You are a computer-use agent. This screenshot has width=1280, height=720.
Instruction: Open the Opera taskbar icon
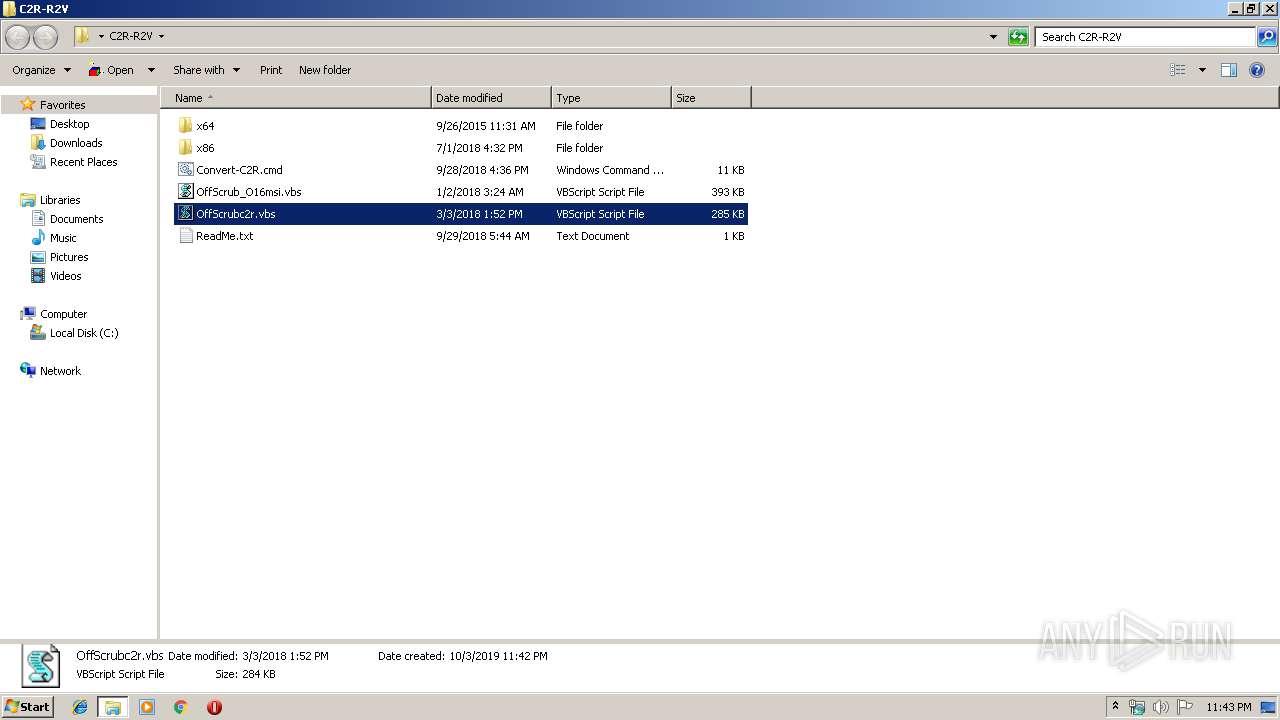214,707
